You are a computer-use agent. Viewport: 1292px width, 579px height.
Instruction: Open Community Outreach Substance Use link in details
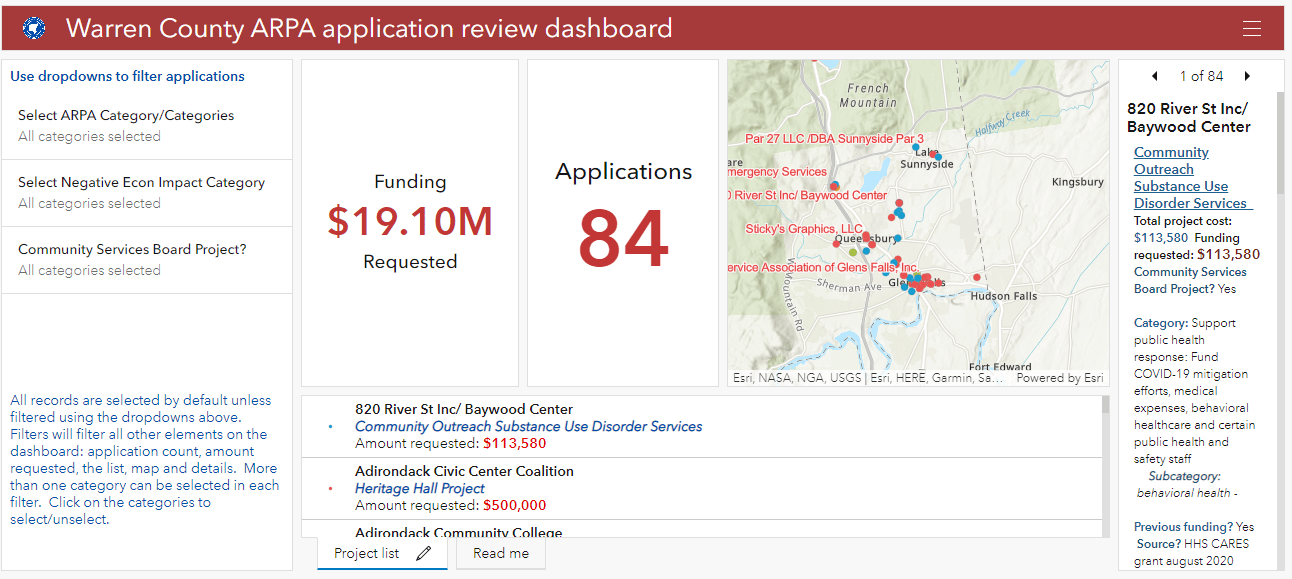[x=1192, y=178]
